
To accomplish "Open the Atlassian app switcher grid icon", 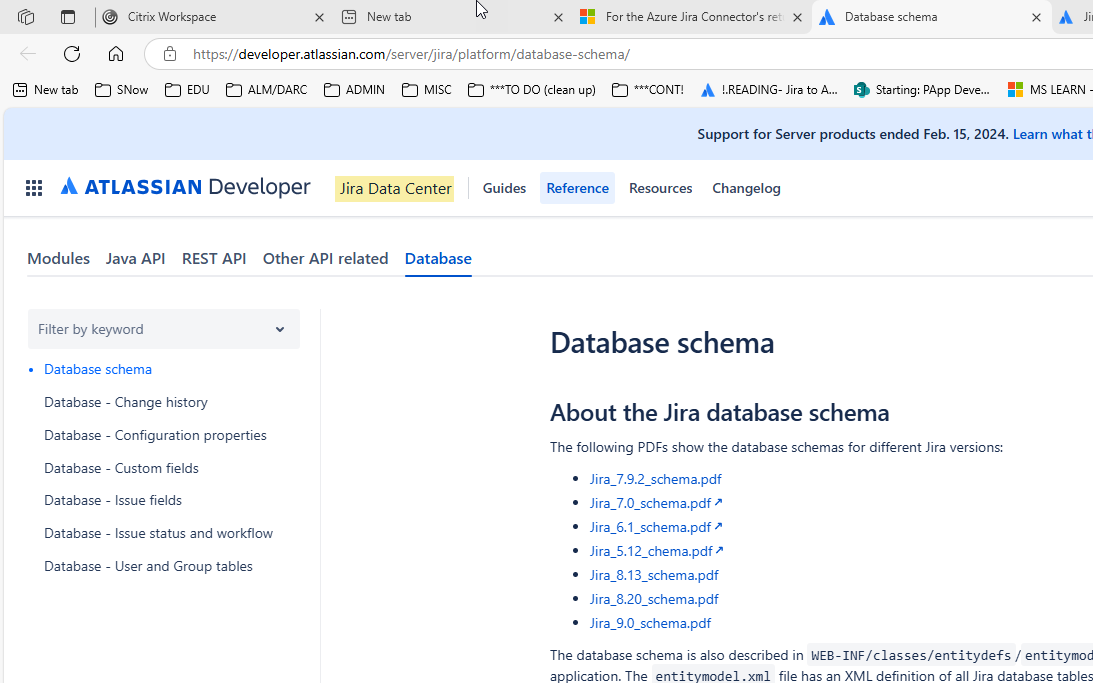I will click(x=33, y=187).
